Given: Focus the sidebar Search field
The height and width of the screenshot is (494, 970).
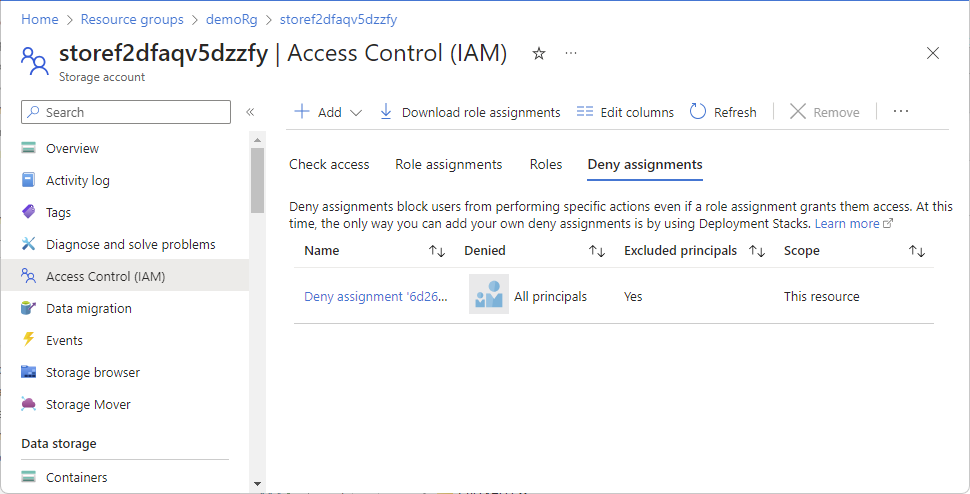Looking at the screenshot, I should point(126,112).
